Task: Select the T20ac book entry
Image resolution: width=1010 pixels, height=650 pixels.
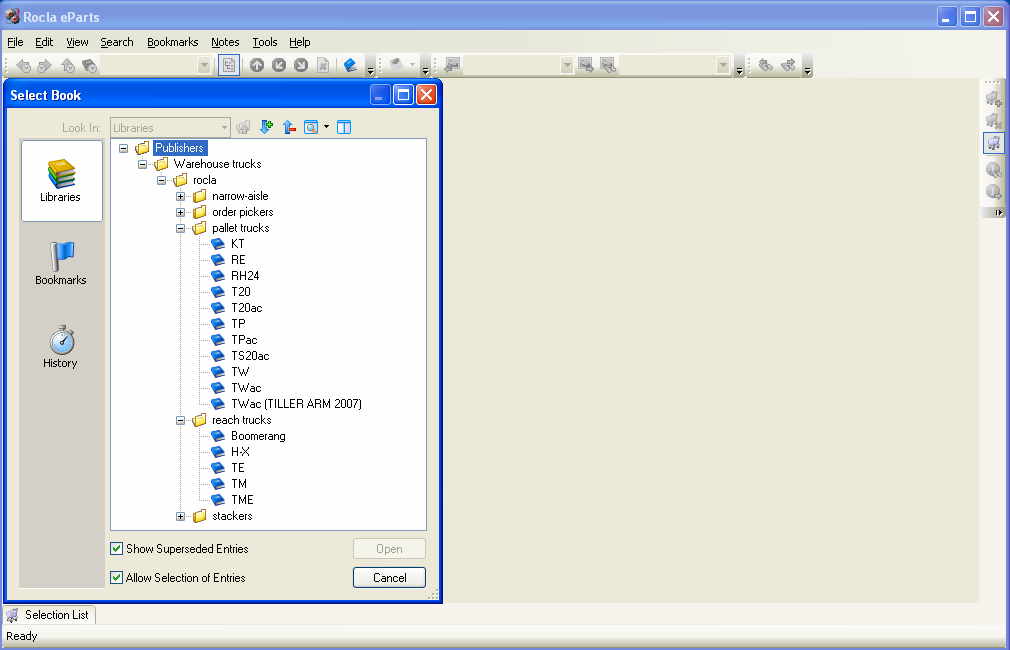Action: 247,308
